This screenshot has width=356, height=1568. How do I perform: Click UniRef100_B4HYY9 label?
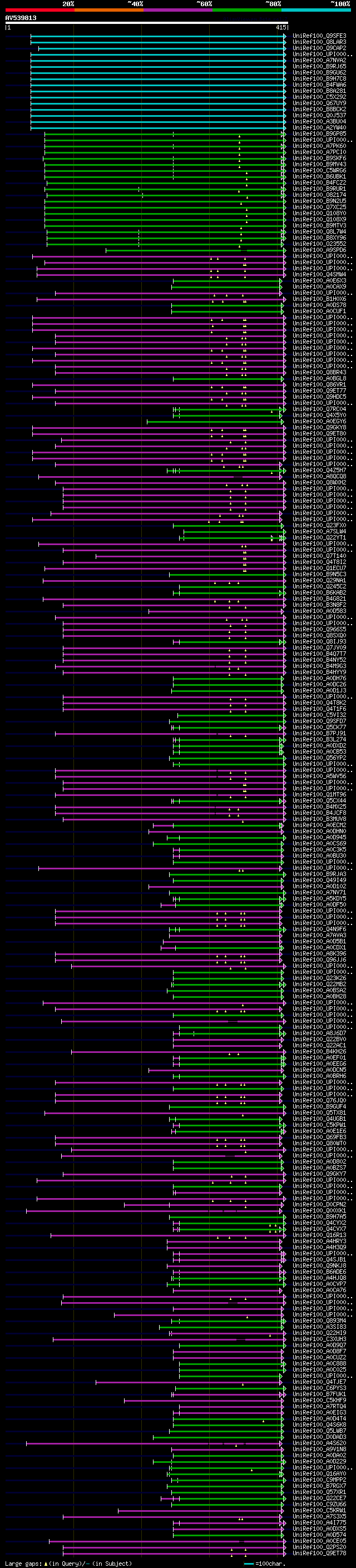[x=319, y=672]
